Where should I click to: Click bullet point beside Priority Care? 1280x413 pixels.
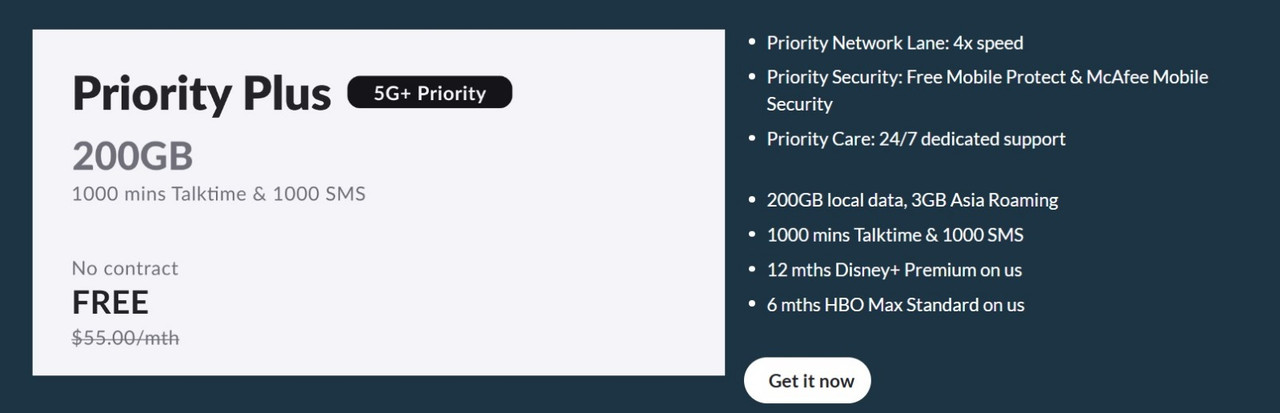click(752, 139)
